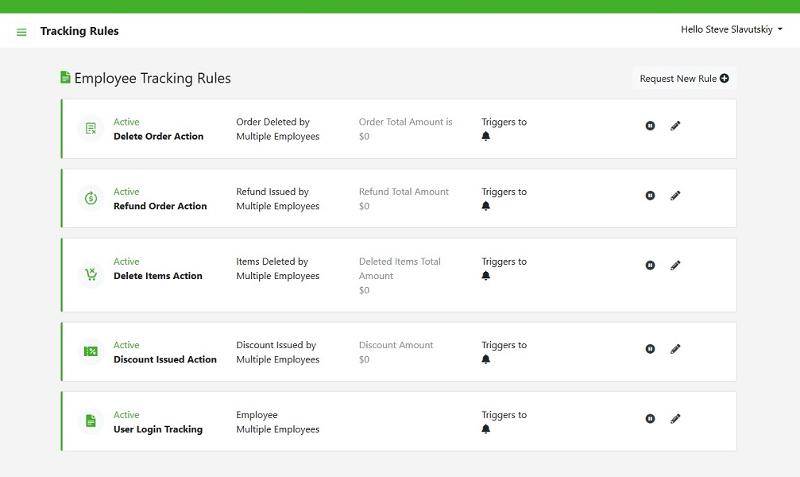Click Active status on User Login Tracking
This screenshot has width=800, height=477.
pos(126,415)
